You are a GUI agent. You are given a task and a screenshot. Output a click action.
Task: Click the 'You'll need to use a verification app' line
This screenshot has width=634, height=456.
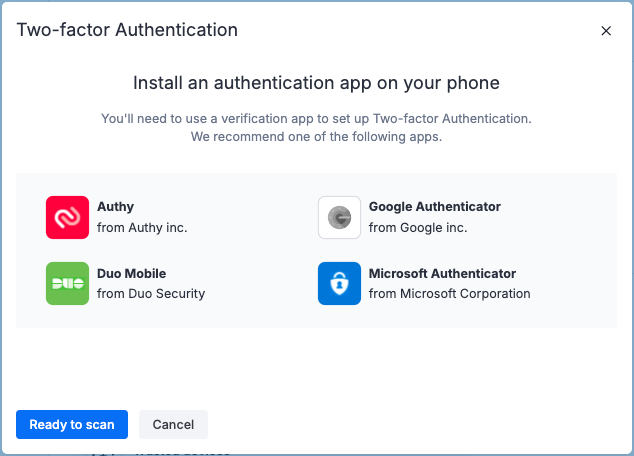pos(316,118)
